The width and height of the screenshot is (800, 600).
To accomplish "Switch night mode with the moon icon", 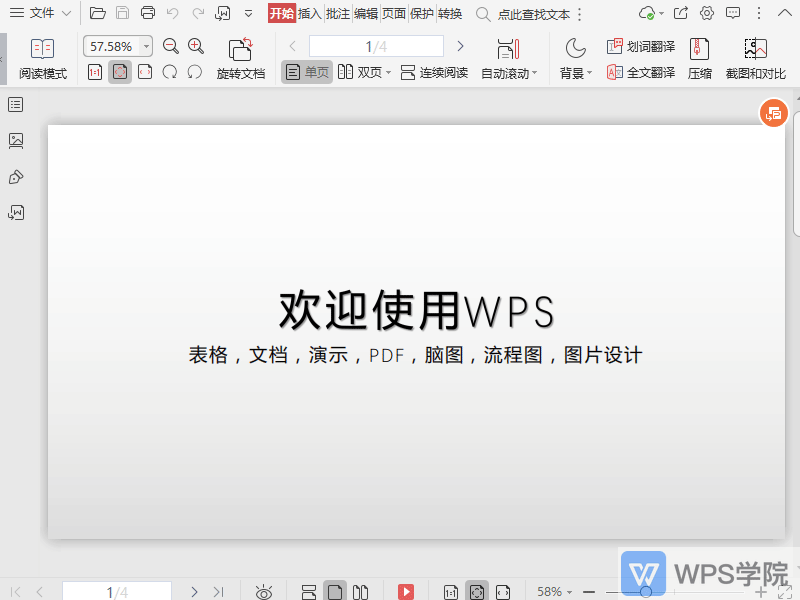I will tap(576, 46).
